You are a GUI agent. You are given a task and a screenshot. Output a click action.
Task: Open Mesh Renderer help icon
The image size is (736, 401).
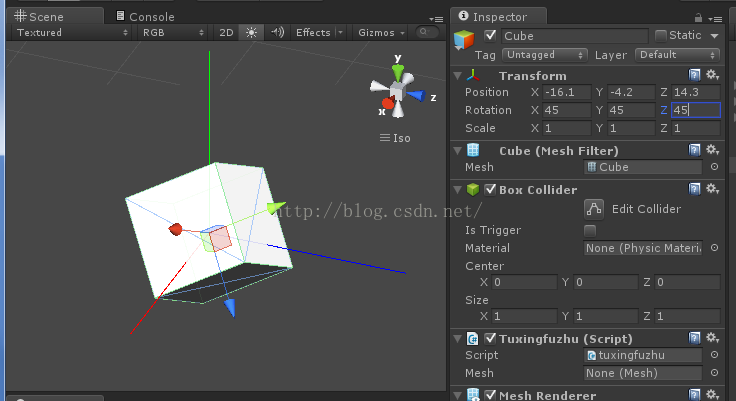pyautogui.click(x=694, y=394)
